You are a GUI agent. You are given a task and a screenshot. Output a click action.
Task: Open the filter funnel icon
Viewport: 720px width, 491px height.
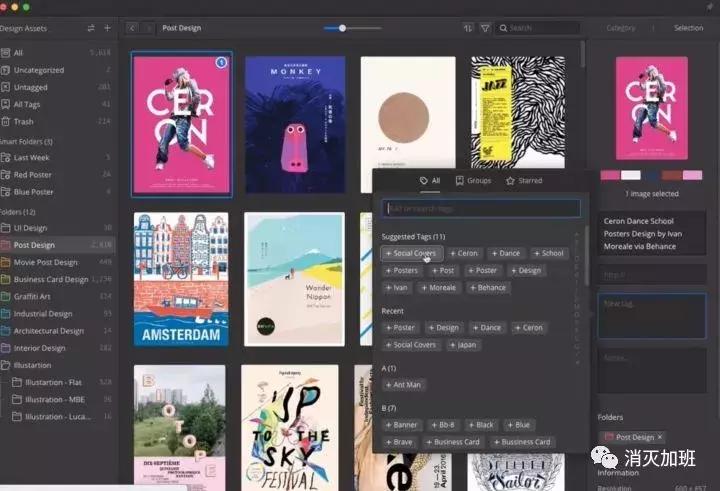click(485, 28)
